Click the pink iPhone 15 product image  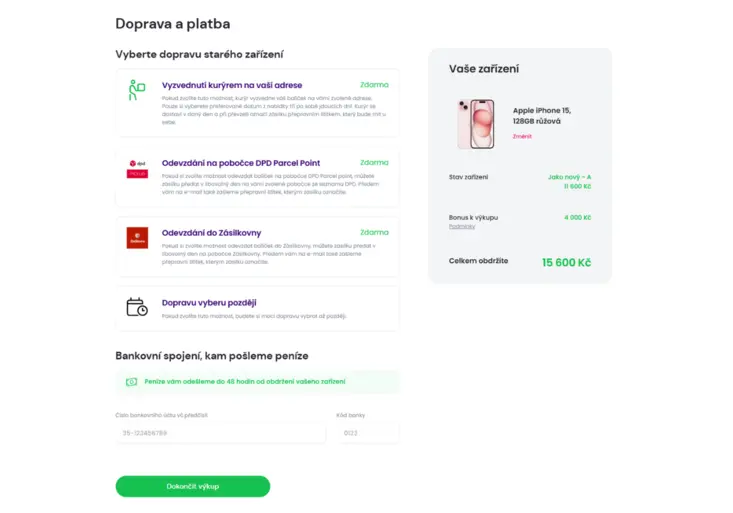click(476, 124)
